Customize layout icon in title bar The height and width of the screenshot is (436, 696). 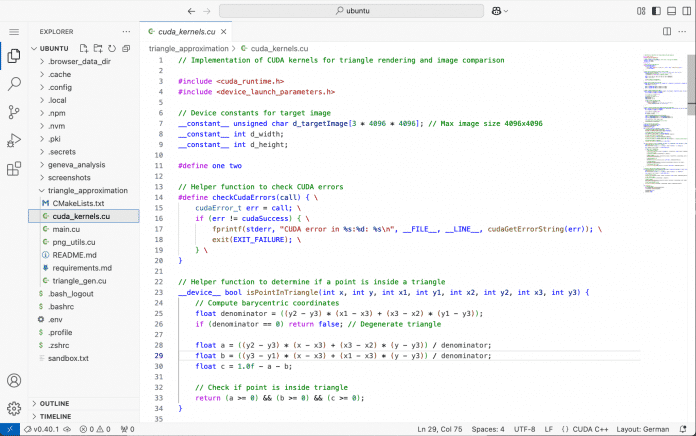pos(641,11)
